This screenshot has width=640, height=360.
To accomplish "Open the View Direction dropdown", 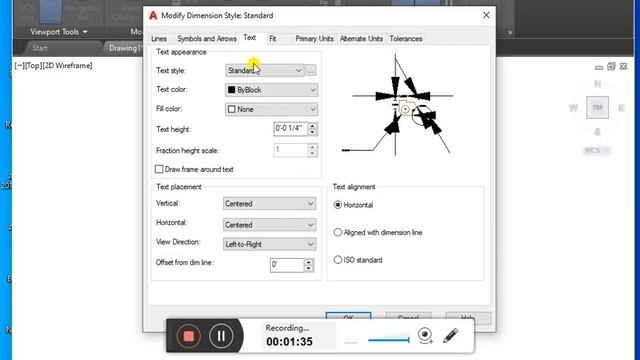I will [x=269, y=244].
